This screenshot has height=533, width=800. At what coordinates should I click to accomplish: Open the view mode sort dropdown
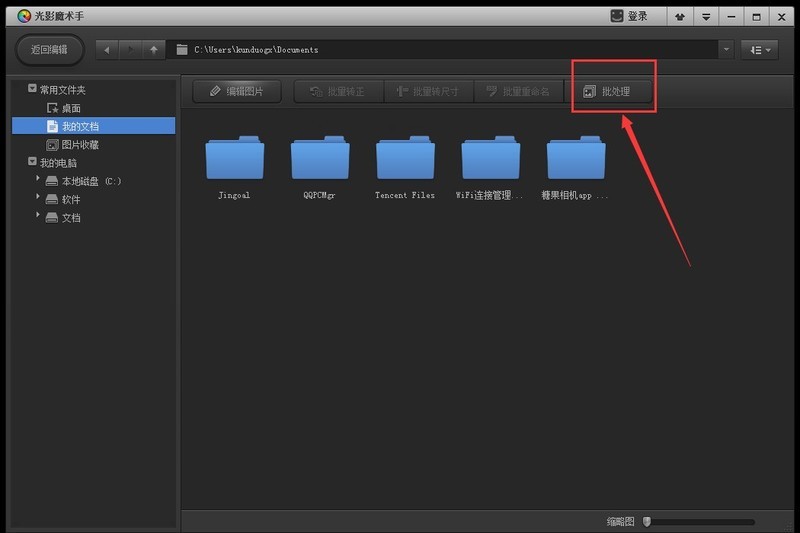pyautogui.click(x=759, y=49)
